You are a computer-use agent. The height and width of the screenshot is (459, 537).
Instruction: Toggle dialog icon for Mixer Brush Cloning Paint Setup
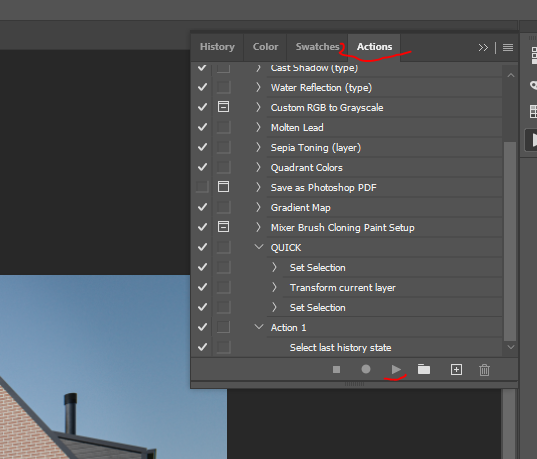[223, 227]
